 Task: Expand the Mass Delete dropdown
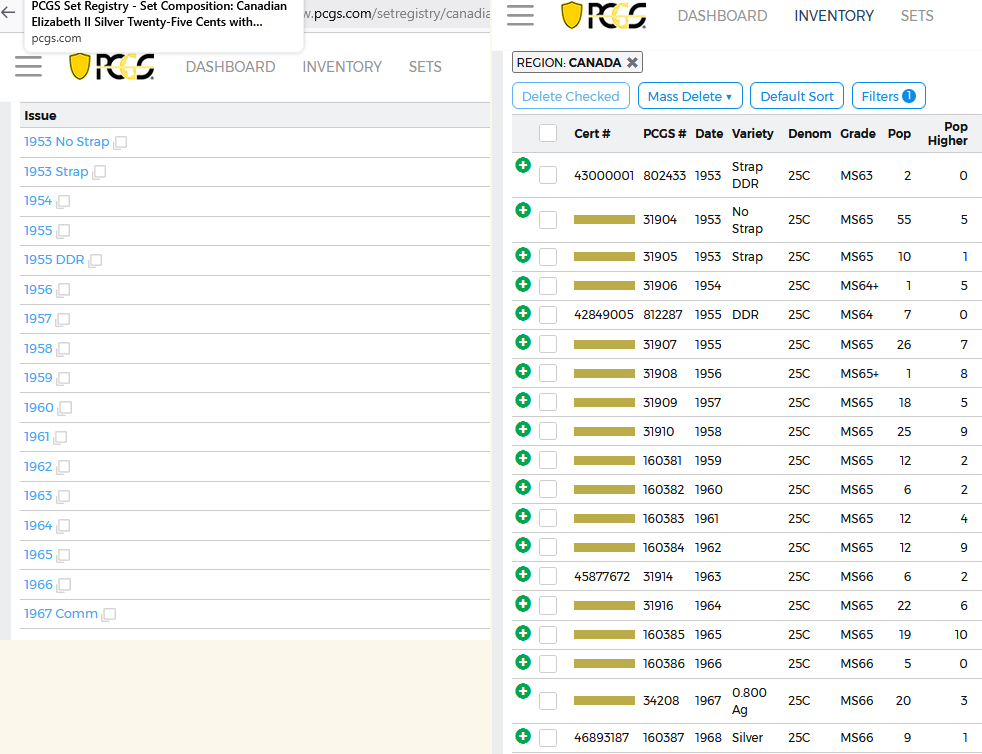[689, 96]
